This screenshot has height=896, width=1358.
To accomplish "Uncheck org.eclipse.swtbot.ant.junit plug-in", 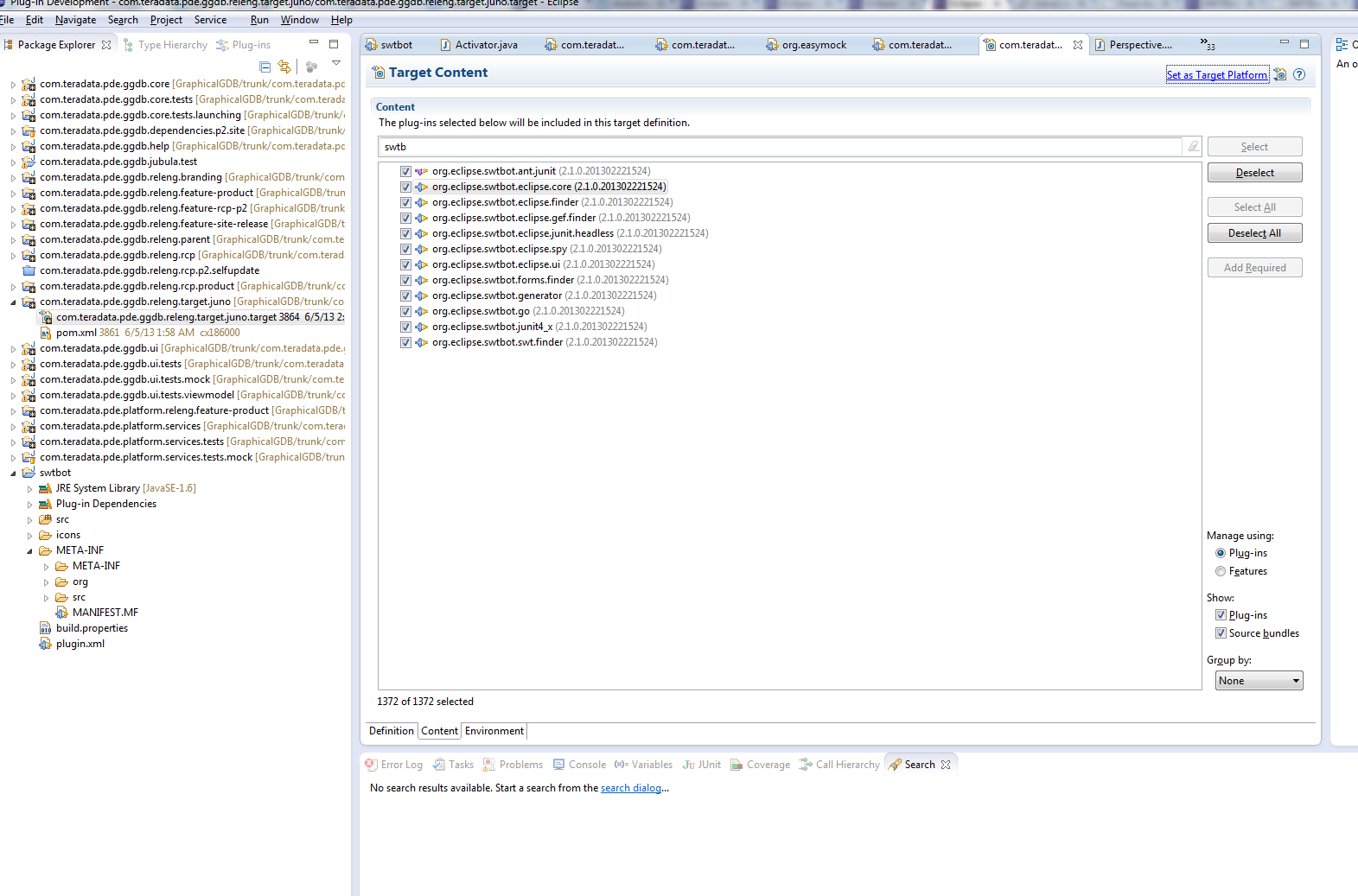I will tap(405, 171).
